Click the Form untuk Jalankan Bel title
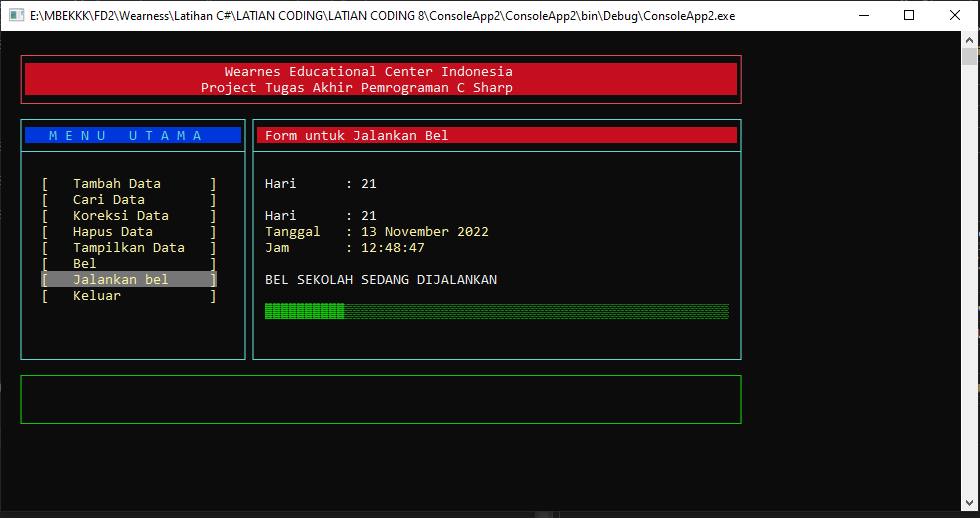 pos(357,136)
